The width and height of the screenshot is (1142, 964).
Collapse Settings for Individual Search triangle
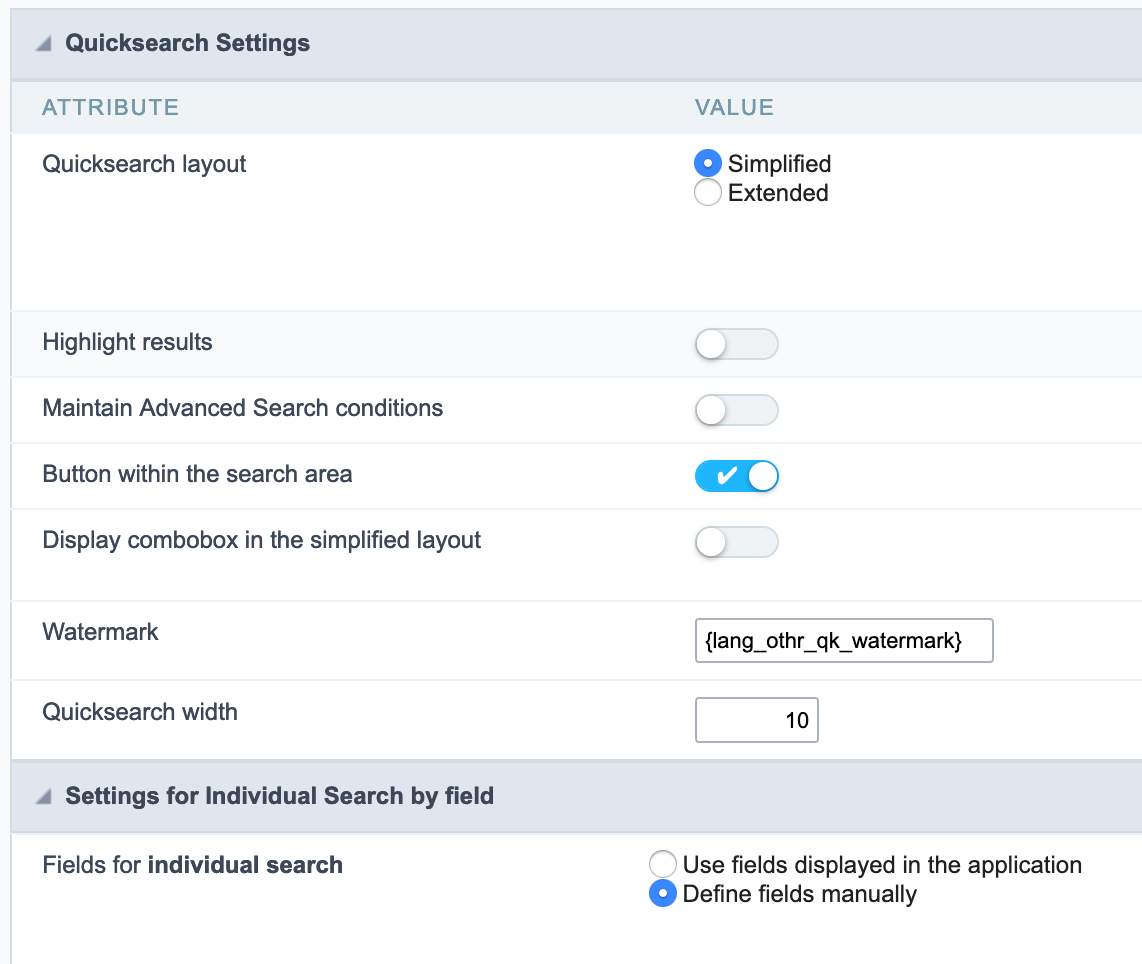click(43, 797)
